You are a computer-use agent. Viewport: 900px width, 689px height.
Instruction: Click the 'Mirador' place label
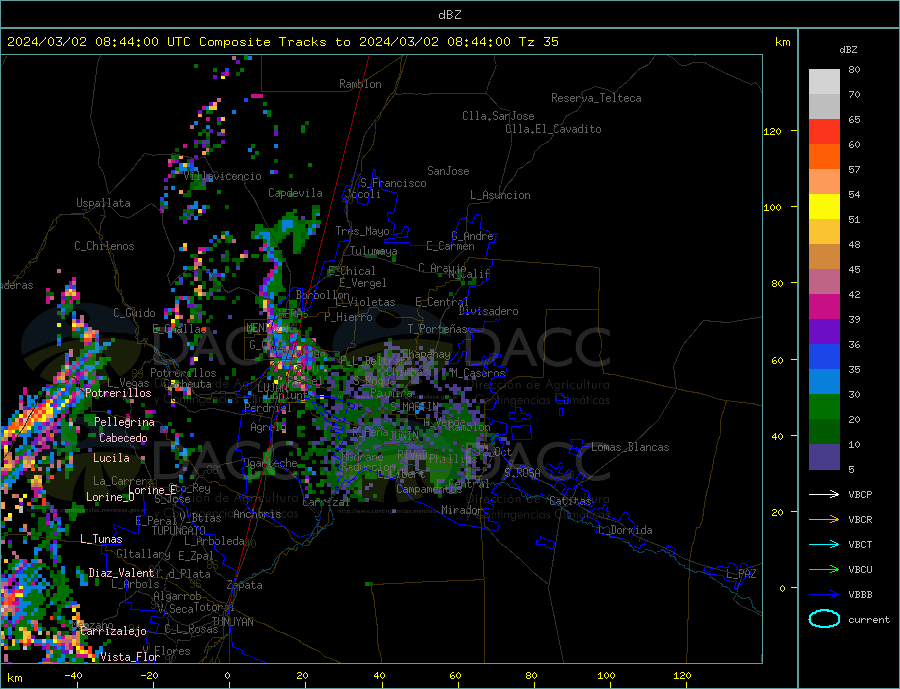(462, 510)
